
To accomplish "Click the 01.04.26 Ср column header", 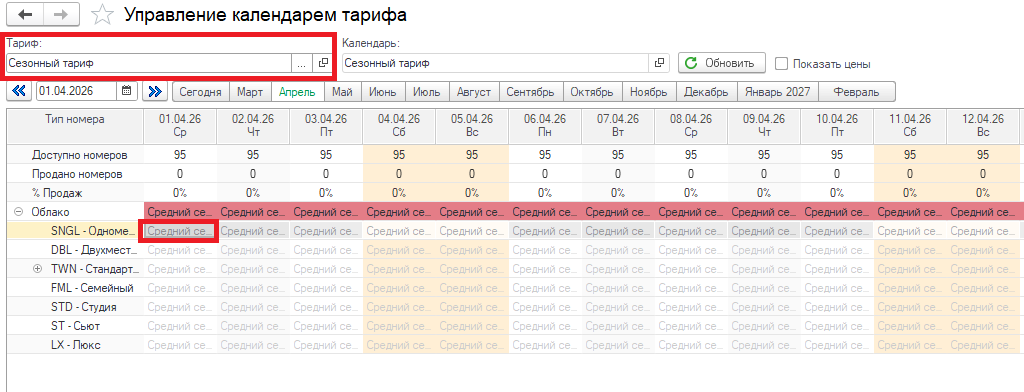I will pos(180,126).
